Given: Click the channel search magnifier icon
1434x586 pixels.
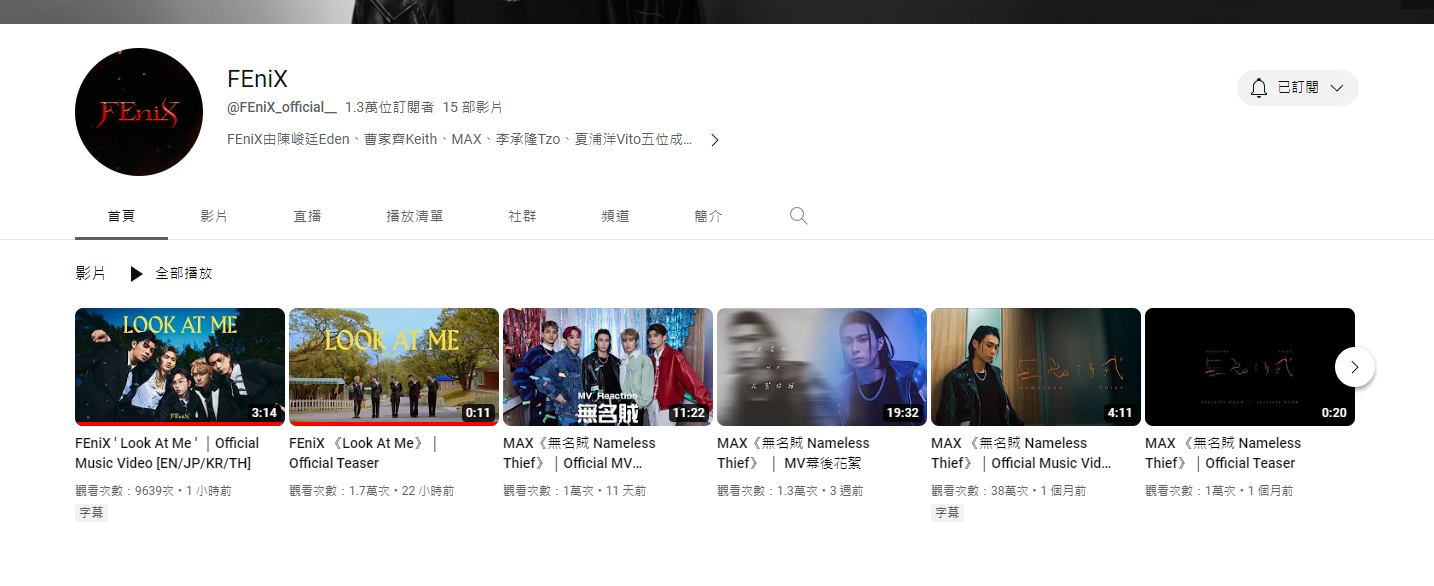Looking at the screenshot, I should [x=798, y=216].
